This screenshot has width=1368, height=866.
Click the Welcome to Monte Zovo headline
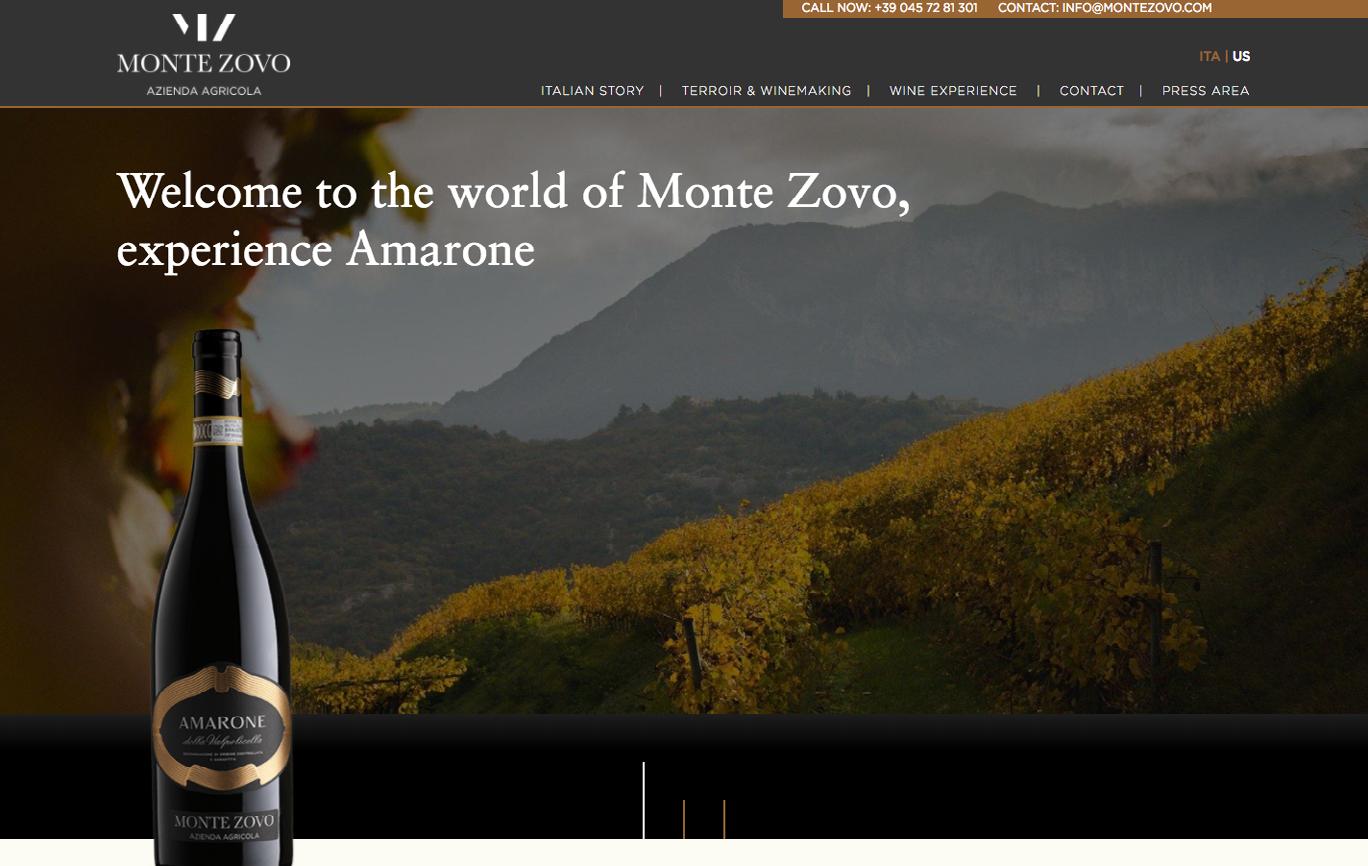coord(513,220)
